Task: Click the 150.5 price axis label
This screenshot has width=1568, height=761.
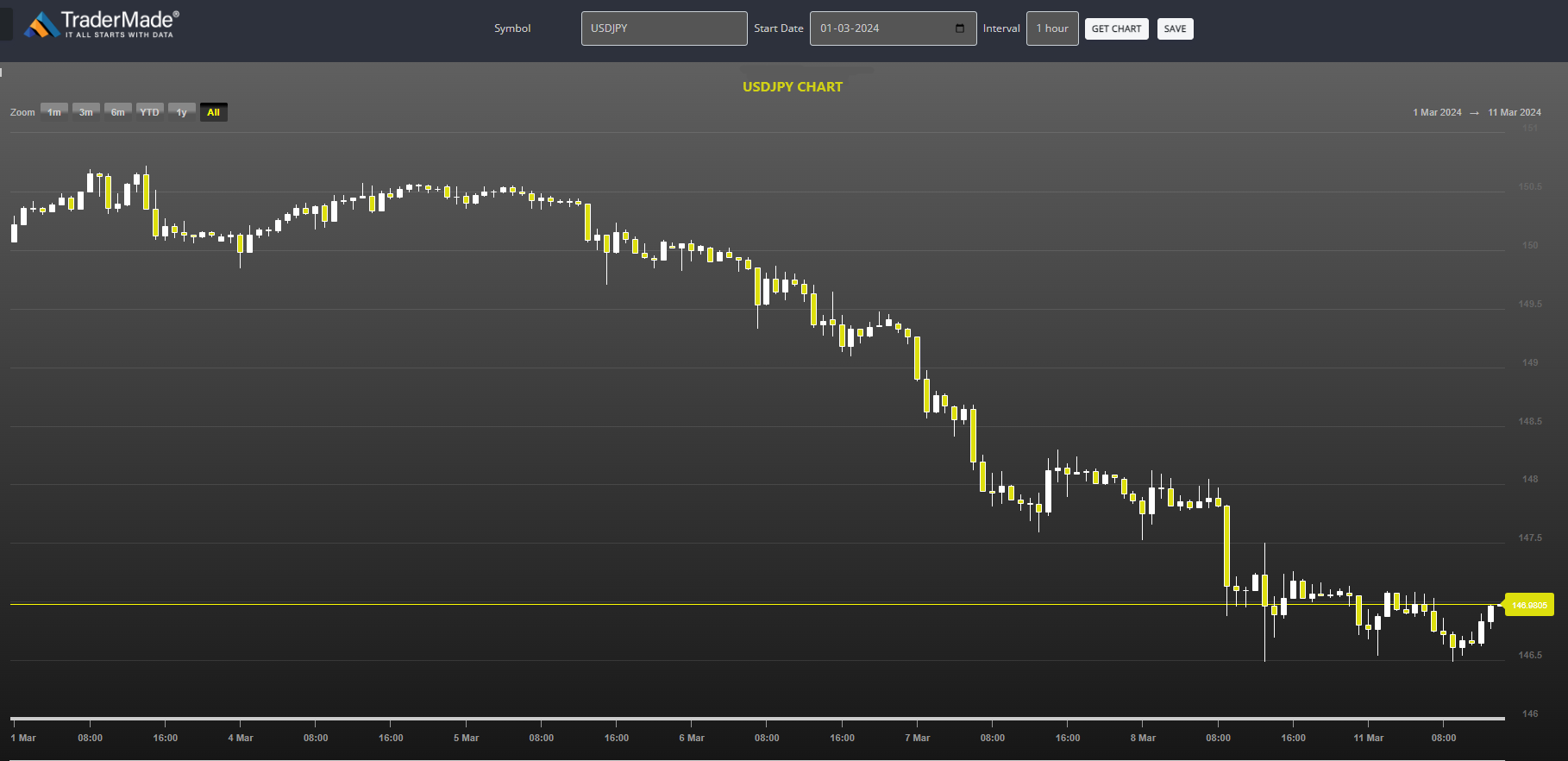Action: (x=1530, y=186)
